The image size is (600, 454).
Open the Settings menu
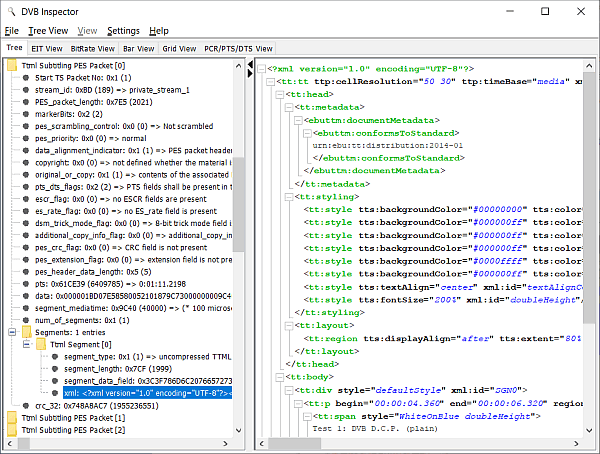(x=123, y=31)
